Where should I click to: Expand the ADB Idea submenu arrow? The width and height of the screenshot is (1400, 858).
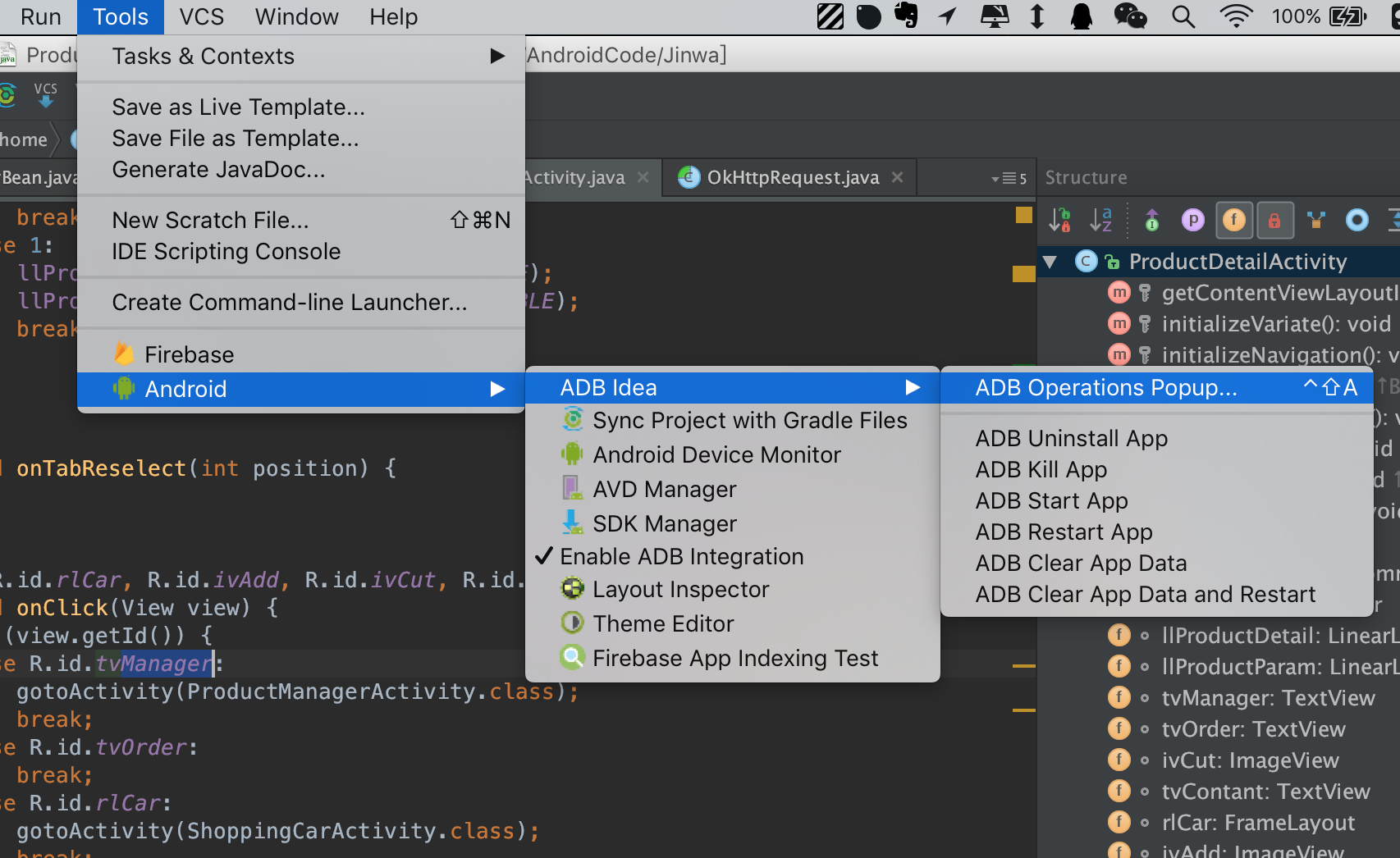912,387
